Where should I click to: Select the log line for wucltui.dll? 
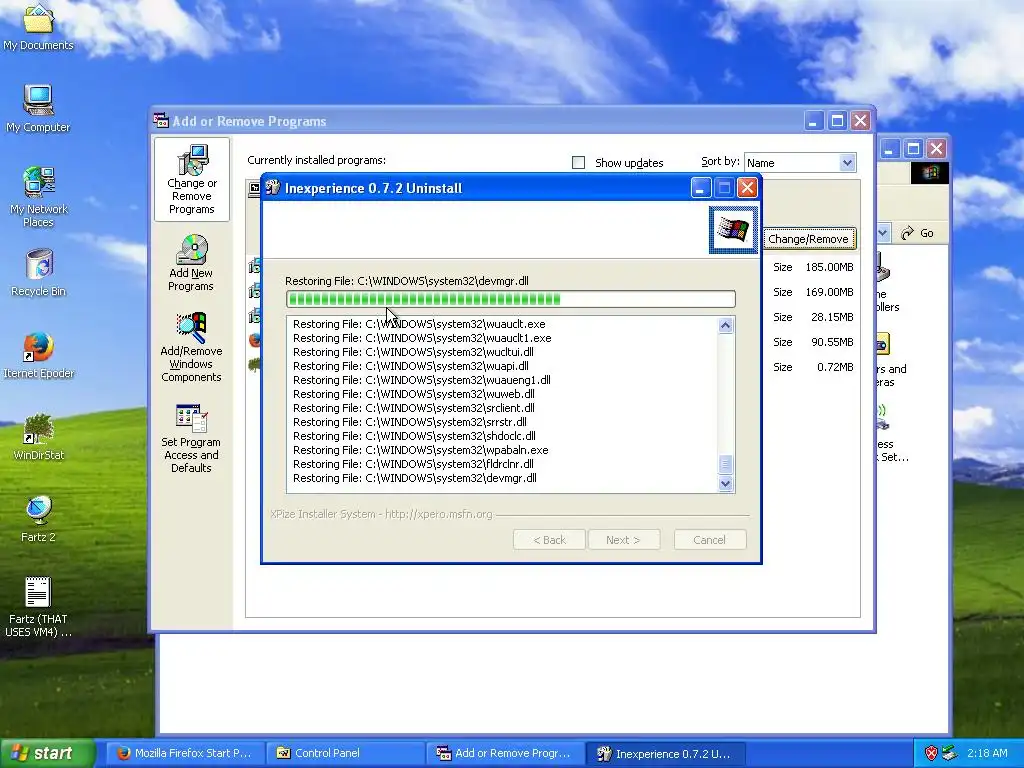coord(413,352)
